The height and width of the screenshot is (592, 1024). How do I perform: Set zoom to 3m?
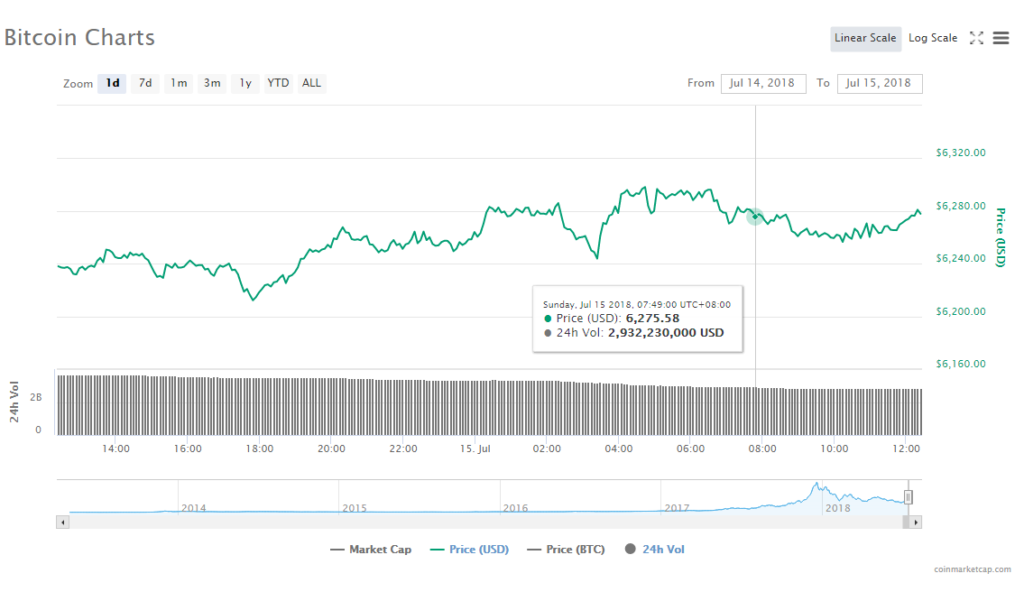[x=212, y=83]
